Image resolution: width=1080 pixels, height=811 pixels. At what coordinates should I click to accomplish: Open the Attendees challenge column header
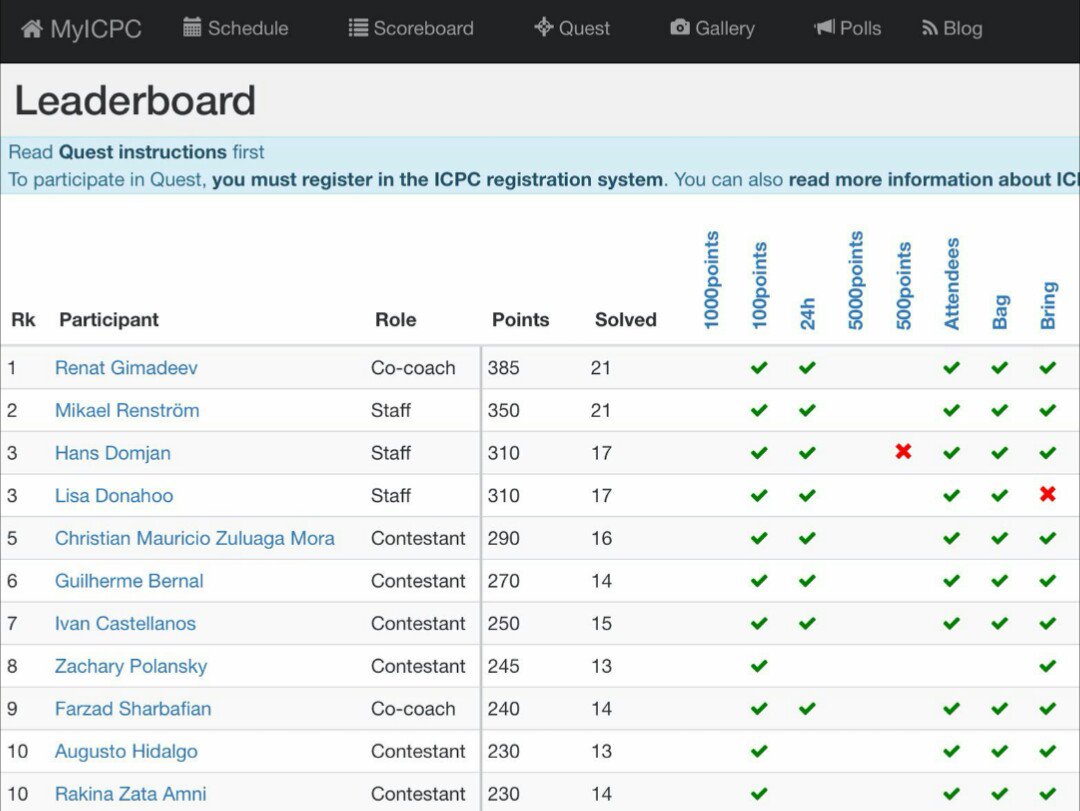(x=951, y=284)
